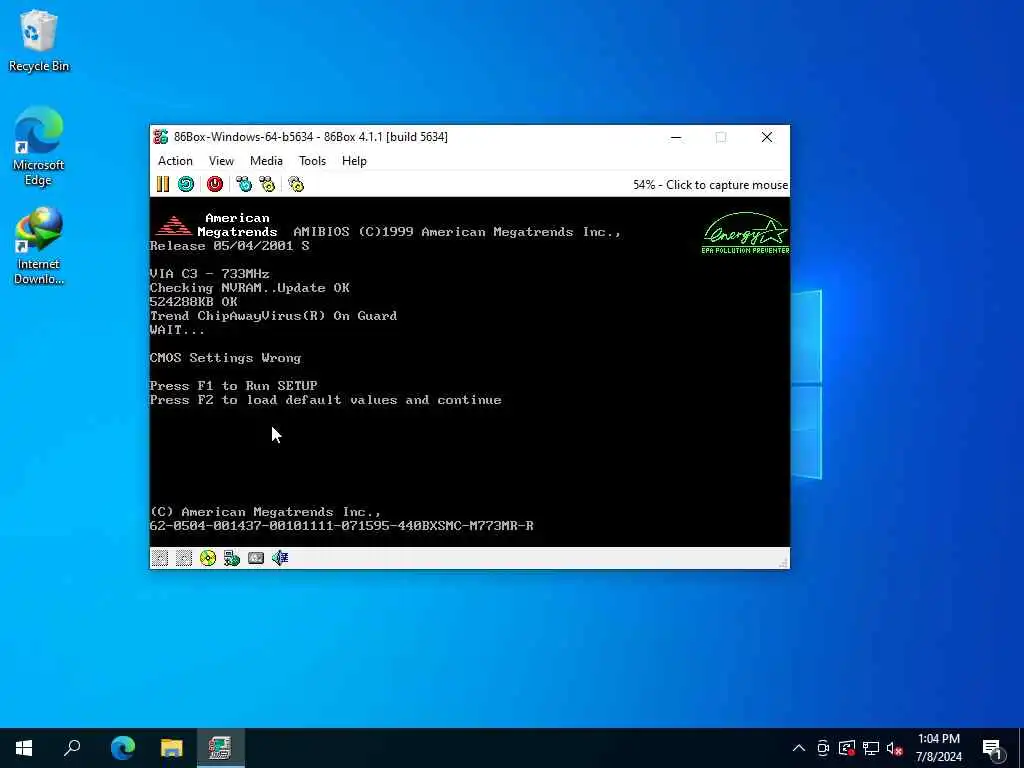The height and width of the screenshot is (768, 1024).
Task: Launch Edge from the taskbar
Action: coord(123,748)
